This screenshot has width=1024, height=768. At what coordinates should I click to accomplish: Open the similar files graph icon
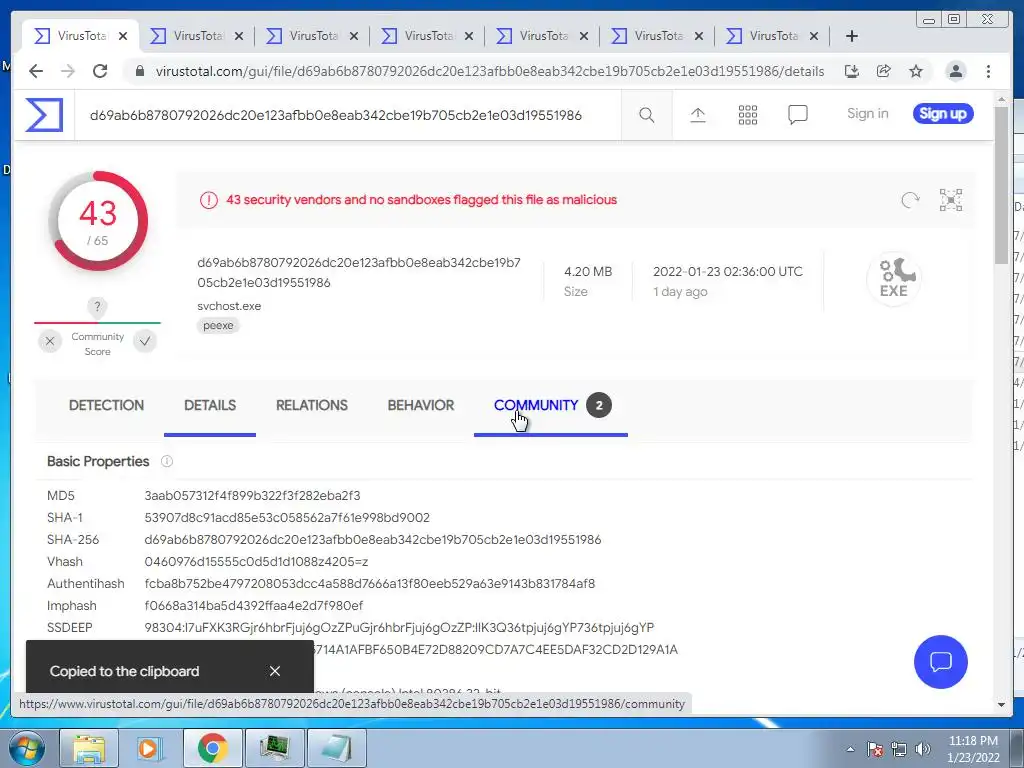[x=951, y=200]
